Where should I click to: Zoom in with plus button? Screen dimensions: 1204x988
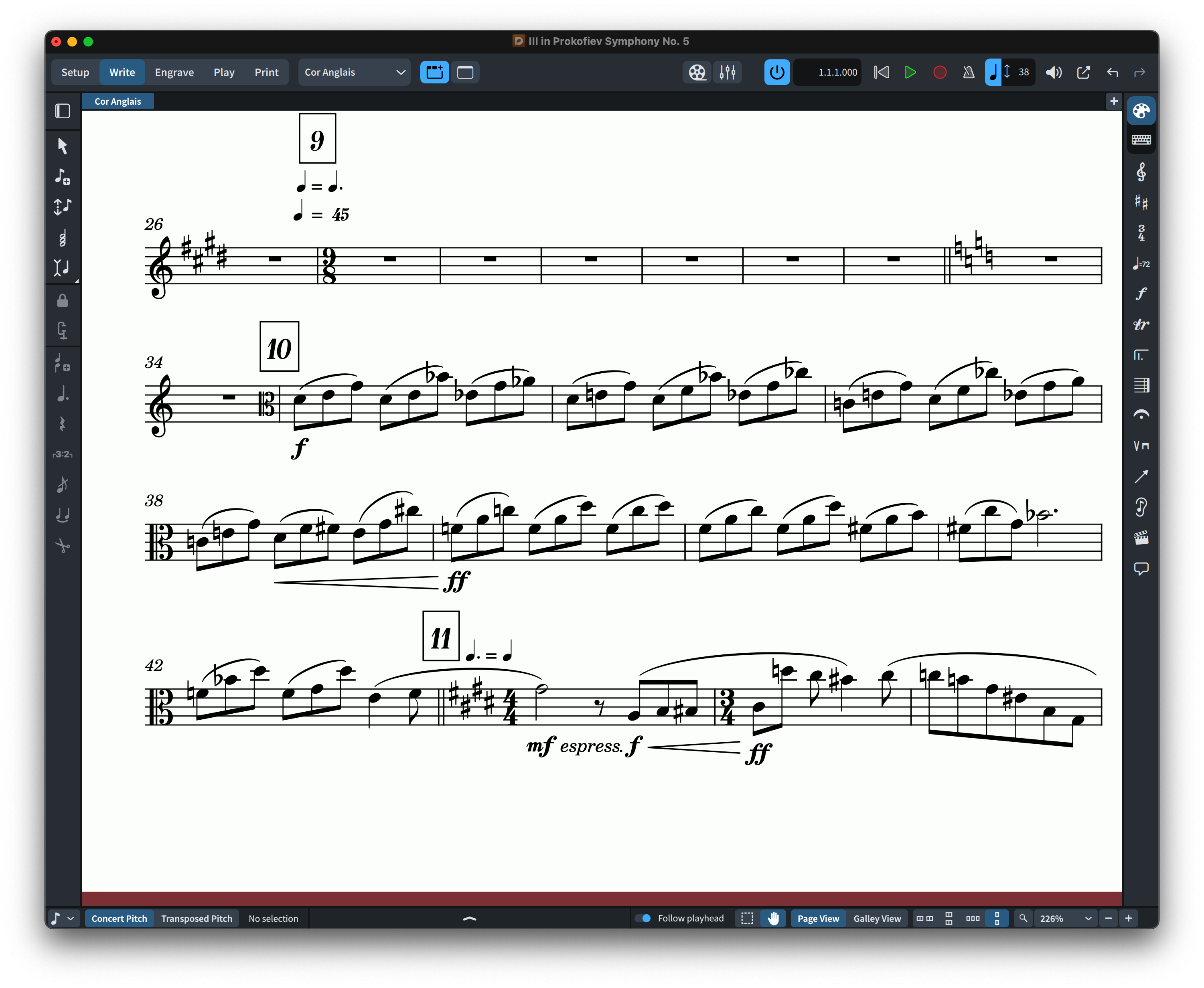pos(1128,918)
